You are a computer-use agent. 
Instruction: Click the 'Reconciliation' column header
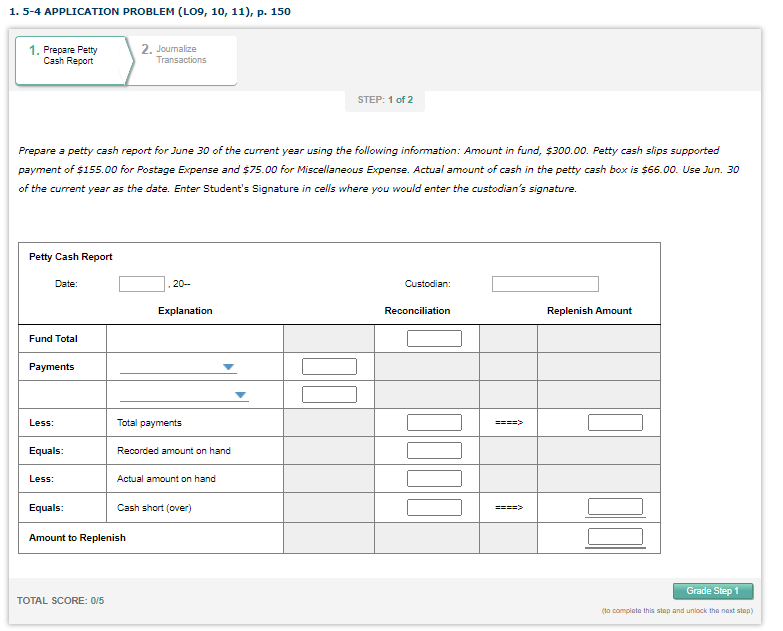pyautogui.click(x=417, y=311)
